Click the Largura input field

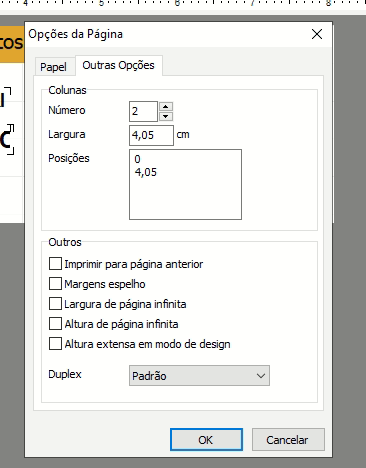click(151, 135)
